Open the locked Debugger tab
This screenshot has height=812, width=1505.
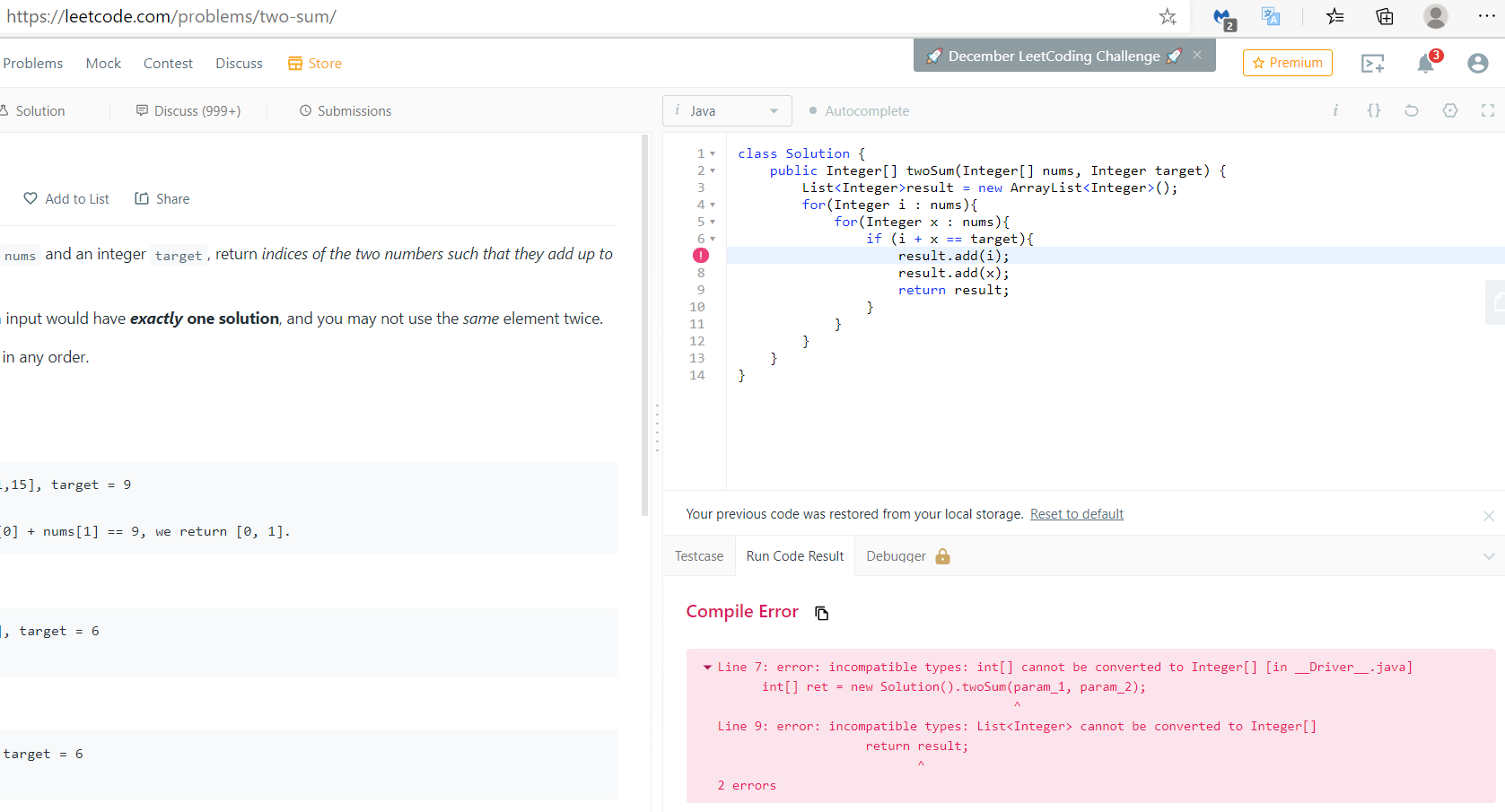click(907, 556)
